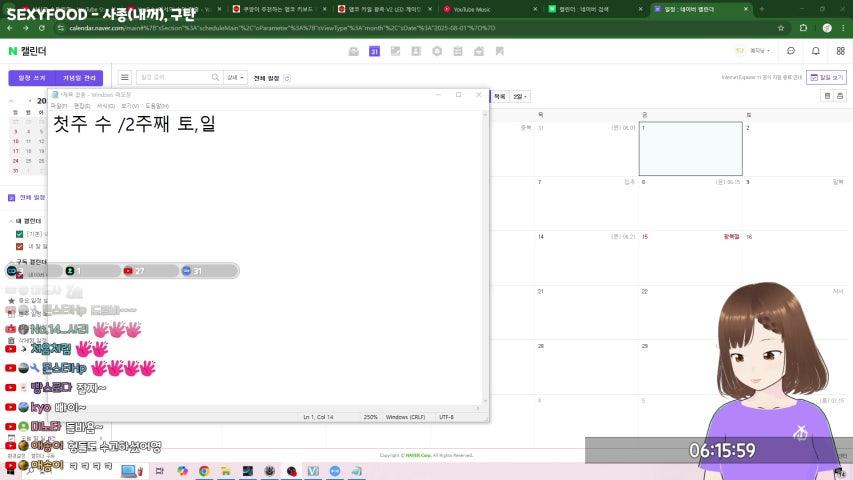853x480 pixels.
Task: Toggle sidebar with hamburger menu icon
Action: click(125, 77)
